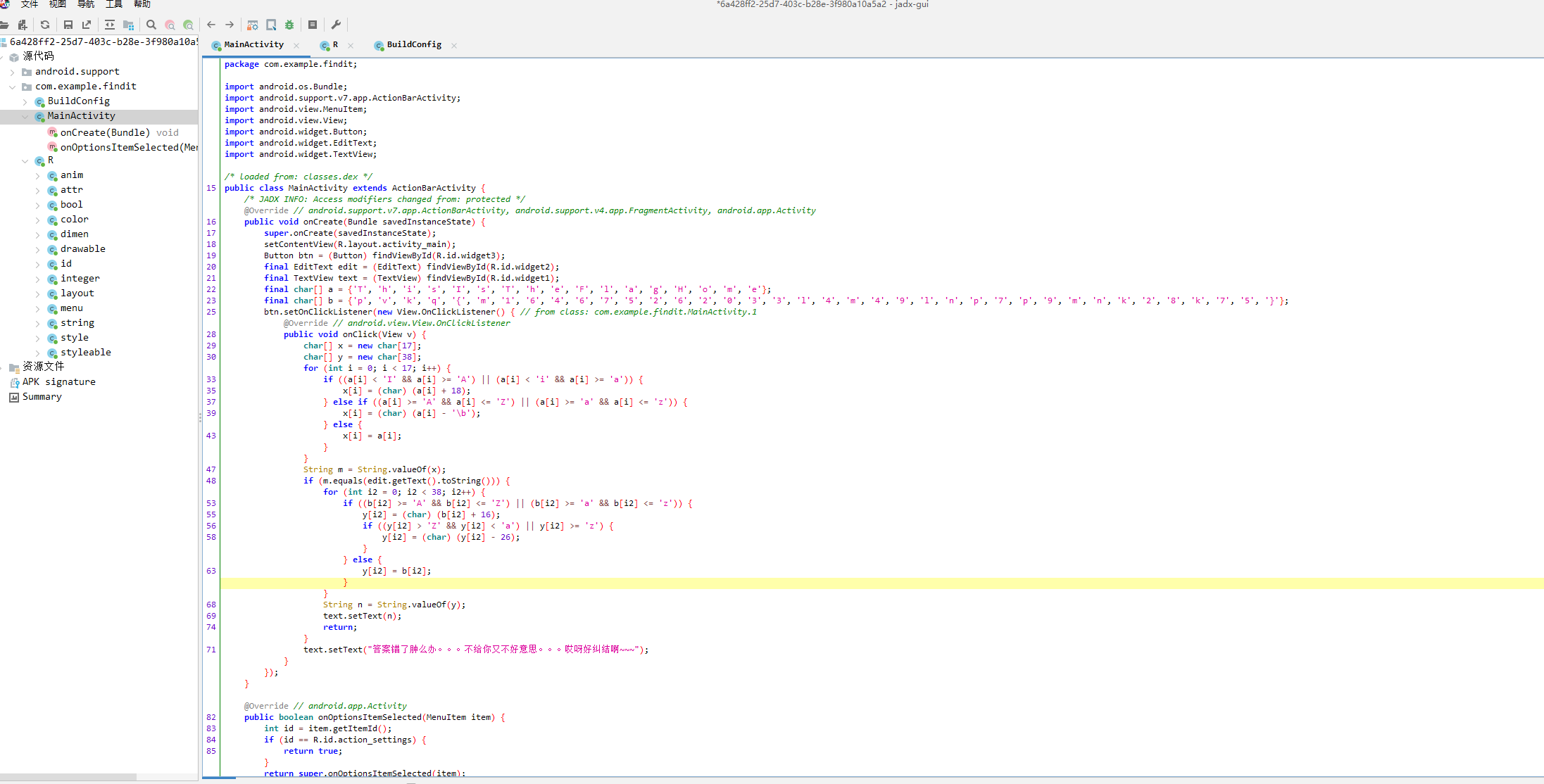The height and width of the screenshot is (784, 1544).
Task: Click the save all floppy icon
Action: [x=68, y=25]
